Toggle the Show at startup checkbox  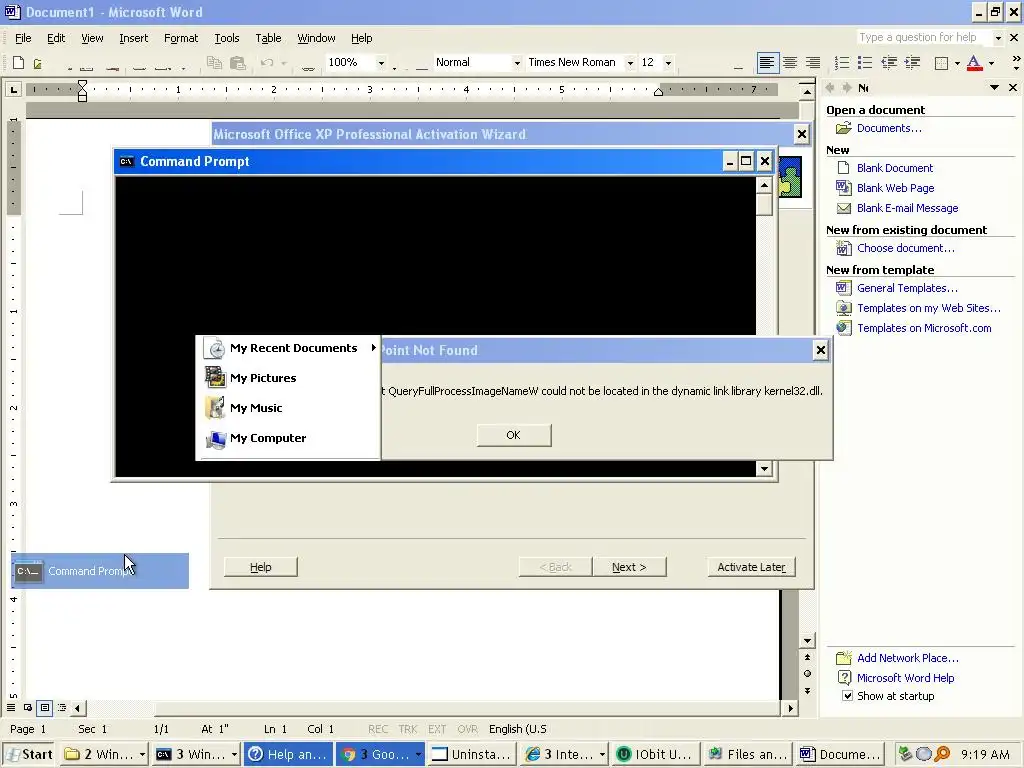[x=847, y=696]
